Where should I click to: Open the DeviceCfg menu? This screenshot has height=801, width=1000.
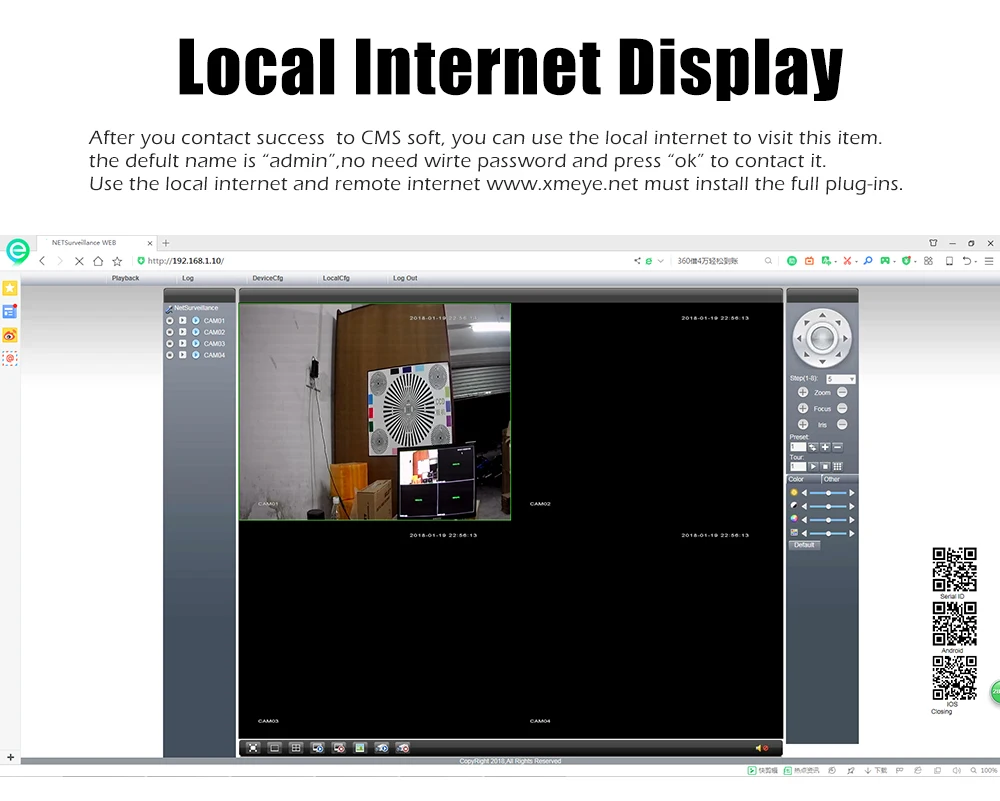267,278
